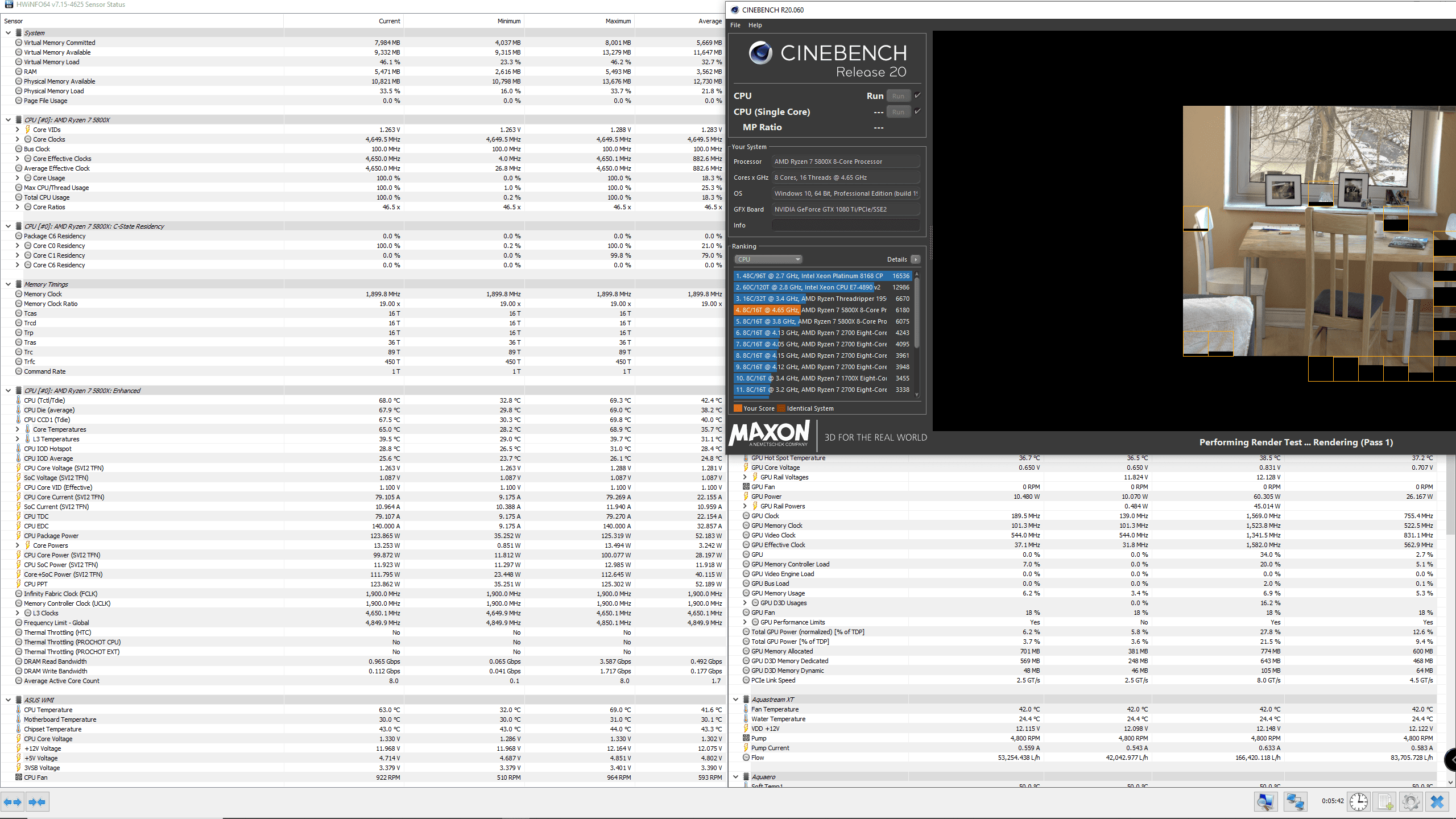
Task: Open HWiNFO sensor settings gear icon
Action: (x=1410, y=802)
